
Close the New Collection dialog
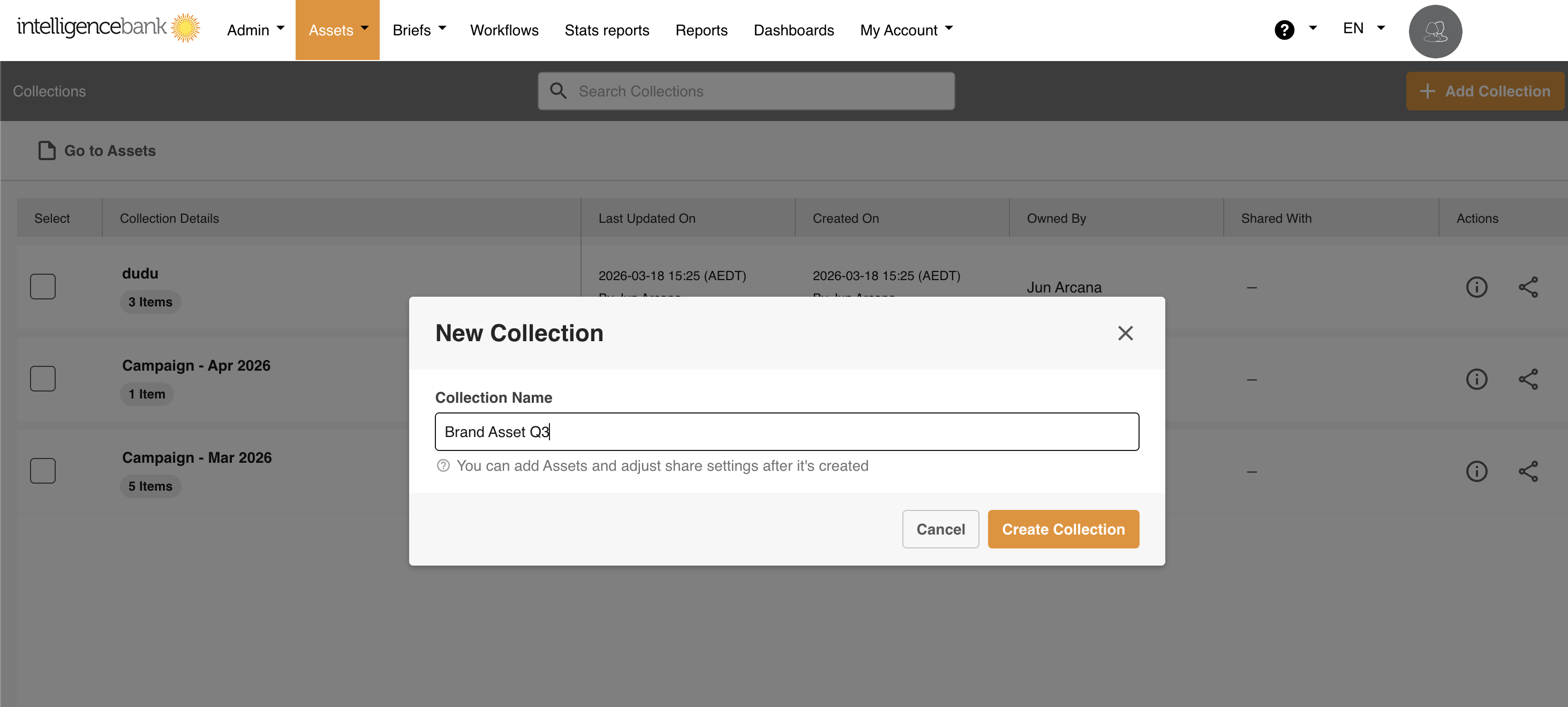[1125, 333]
